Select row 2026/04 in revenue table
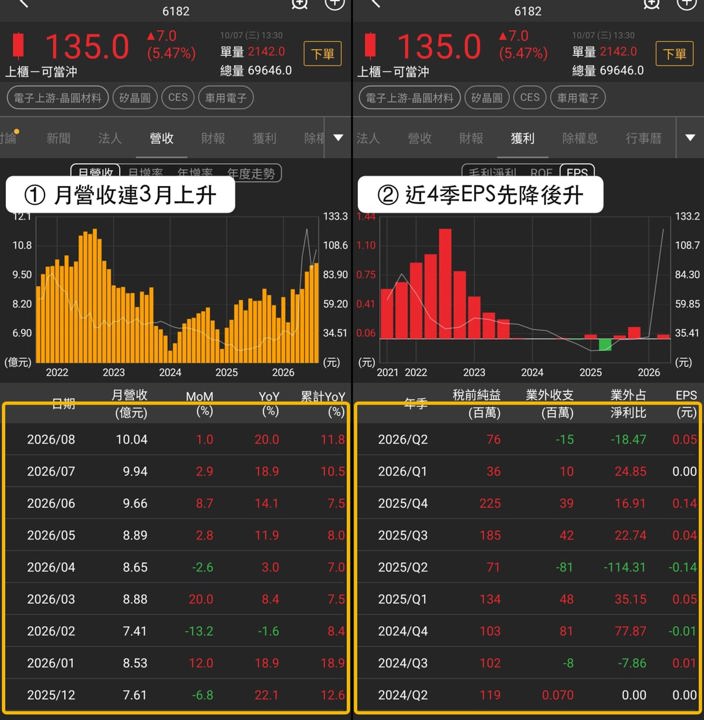704x720 pixels. coord(176,567)
